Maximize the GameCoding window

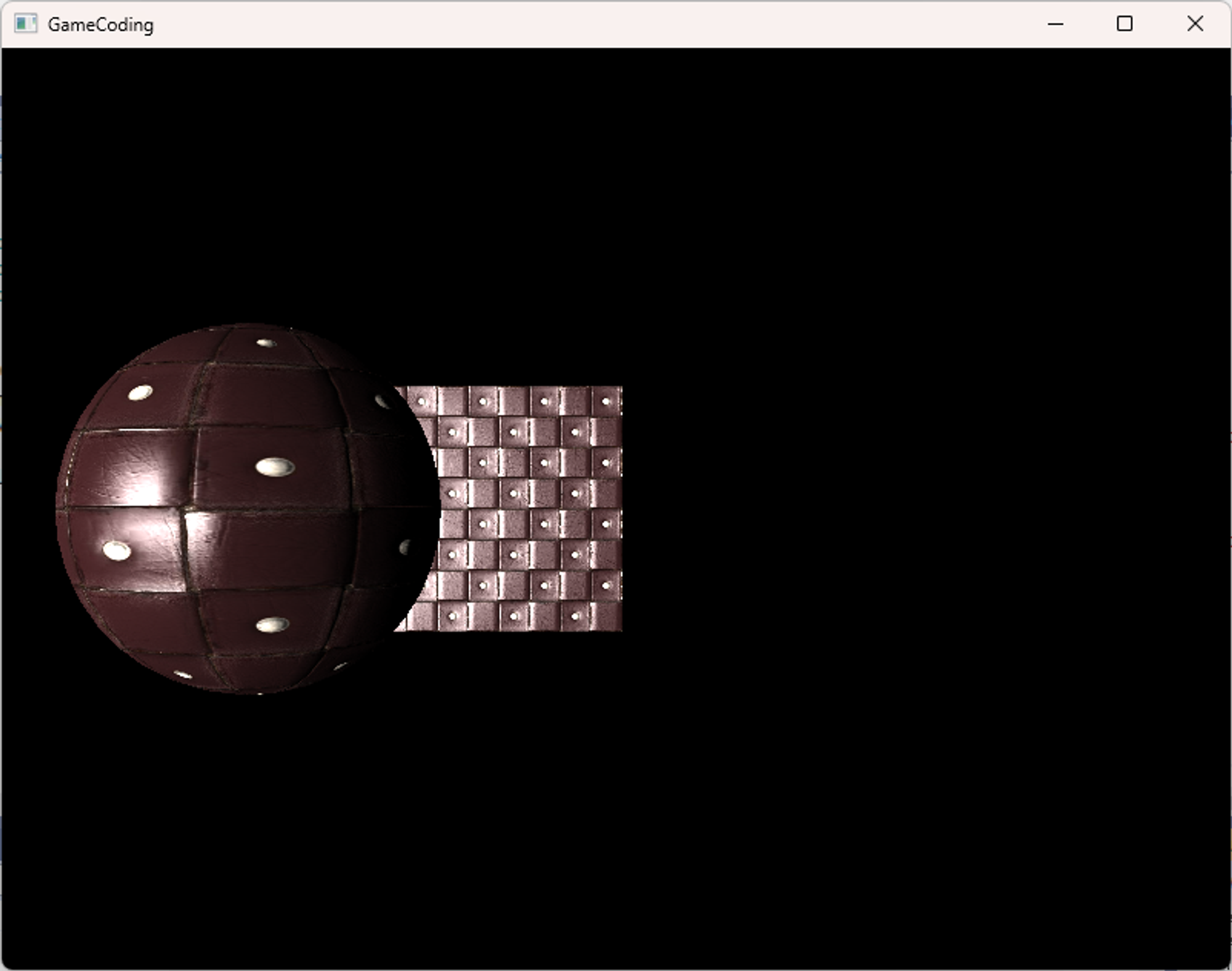pos(1124,24)
